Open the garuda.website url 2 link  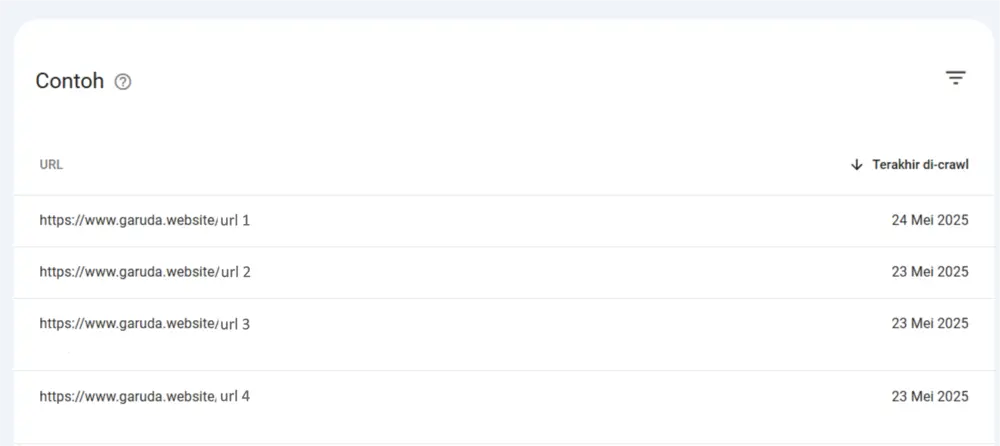point(145,272)
